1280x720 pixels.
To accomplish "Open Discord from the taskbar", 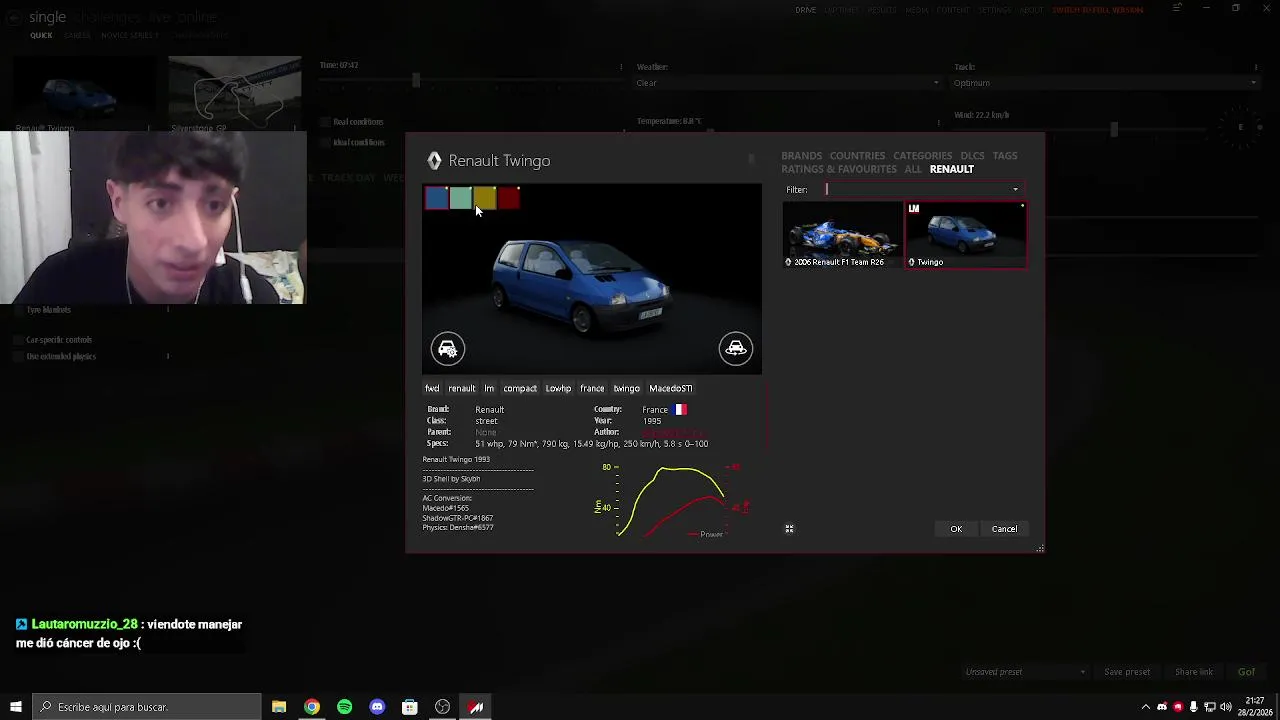I will click(377, 707).
